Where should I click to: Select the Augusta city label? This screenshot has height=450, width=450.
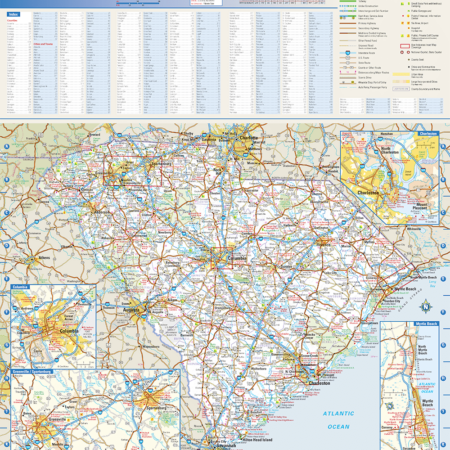pyautogui.click(x=131, y=310)
